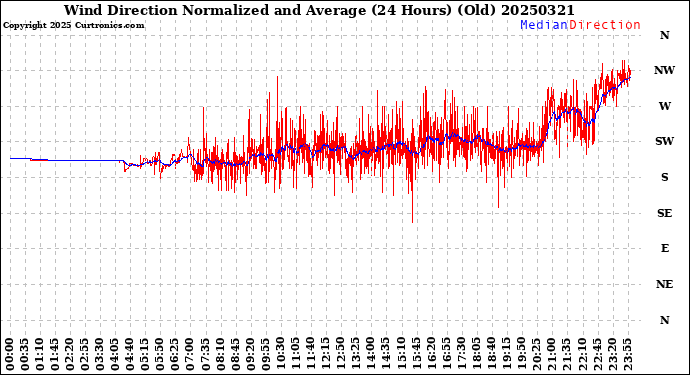Click the bottom N axis label
This screenshot has height=375, width=690.
(x=664, y=320)
